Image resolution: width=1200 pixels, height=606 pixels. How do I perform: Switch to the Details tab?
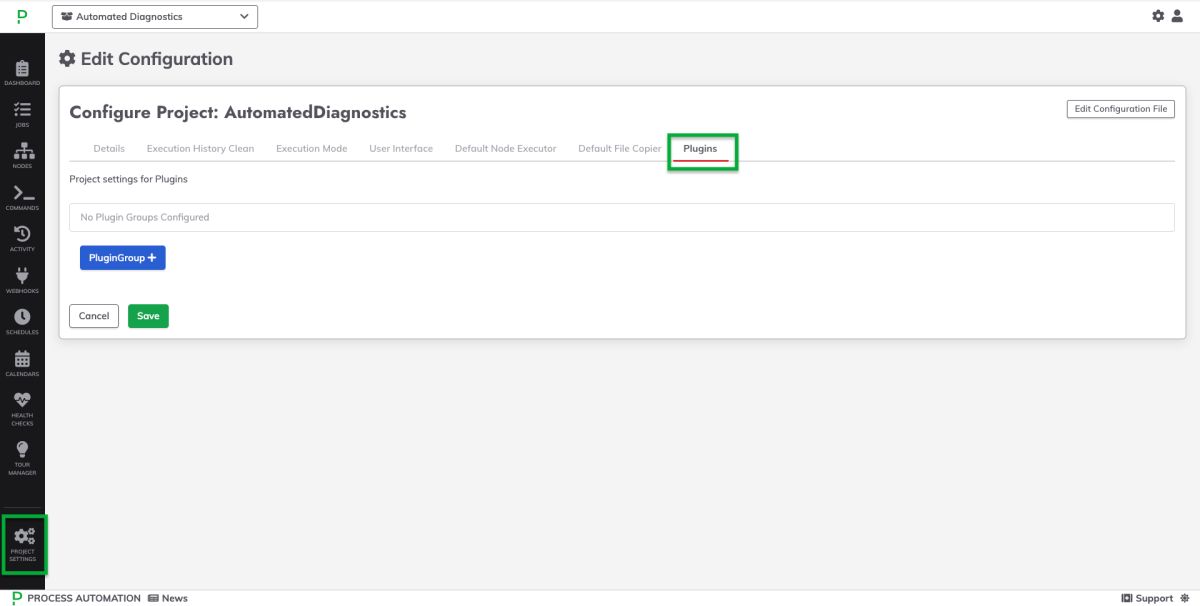click(x=109, y=148)
